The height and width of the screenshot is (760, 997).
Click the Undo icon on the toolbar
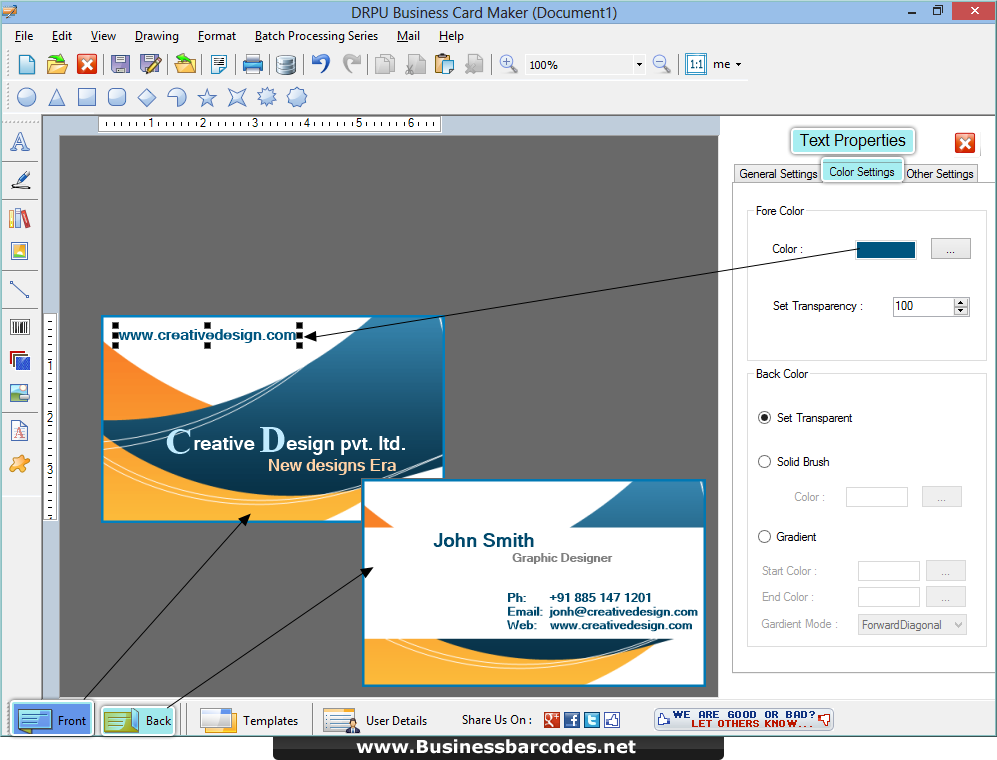pos(319,63)
